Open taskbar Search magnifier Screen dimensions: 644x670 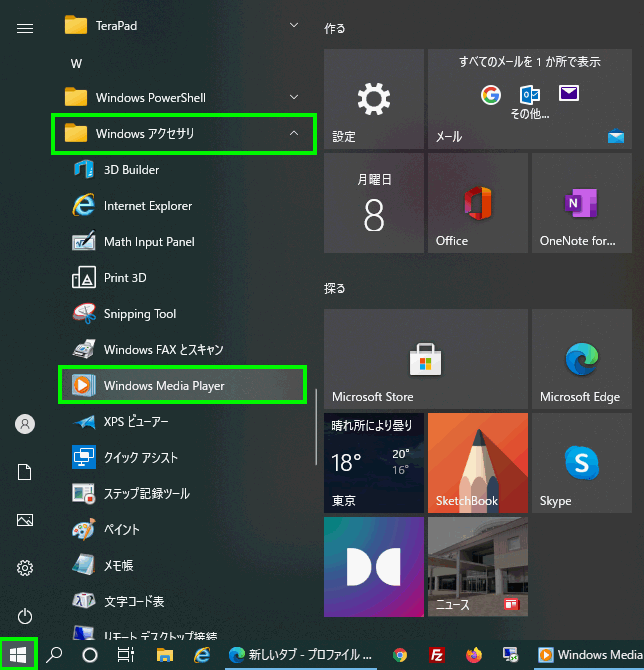54,654
